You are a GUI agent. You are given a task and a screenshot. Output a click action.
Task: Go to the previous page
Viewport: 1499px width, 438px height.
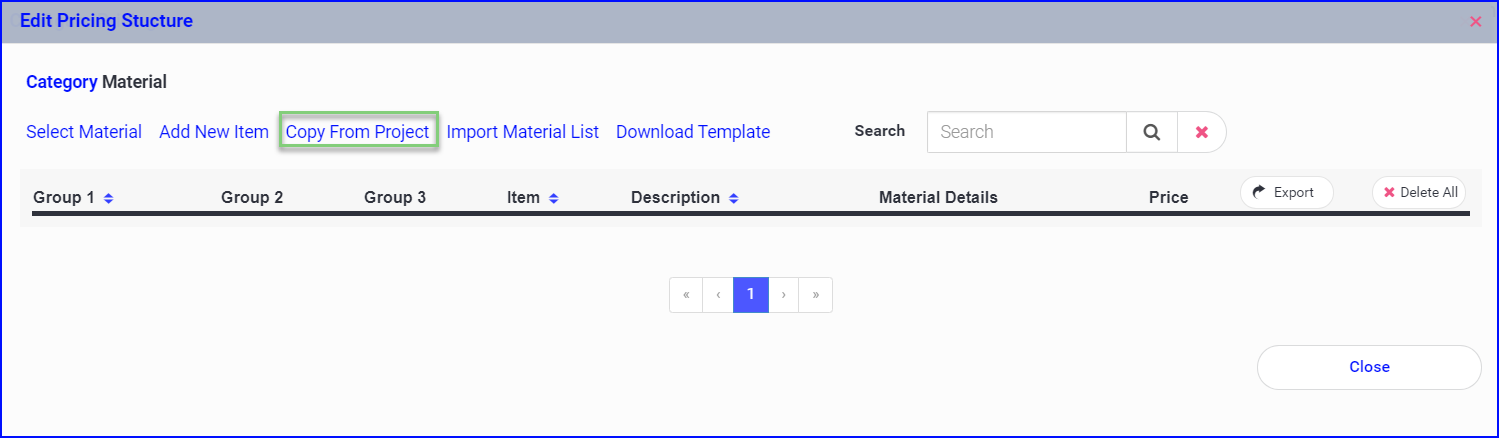click(x=718, y=295)
